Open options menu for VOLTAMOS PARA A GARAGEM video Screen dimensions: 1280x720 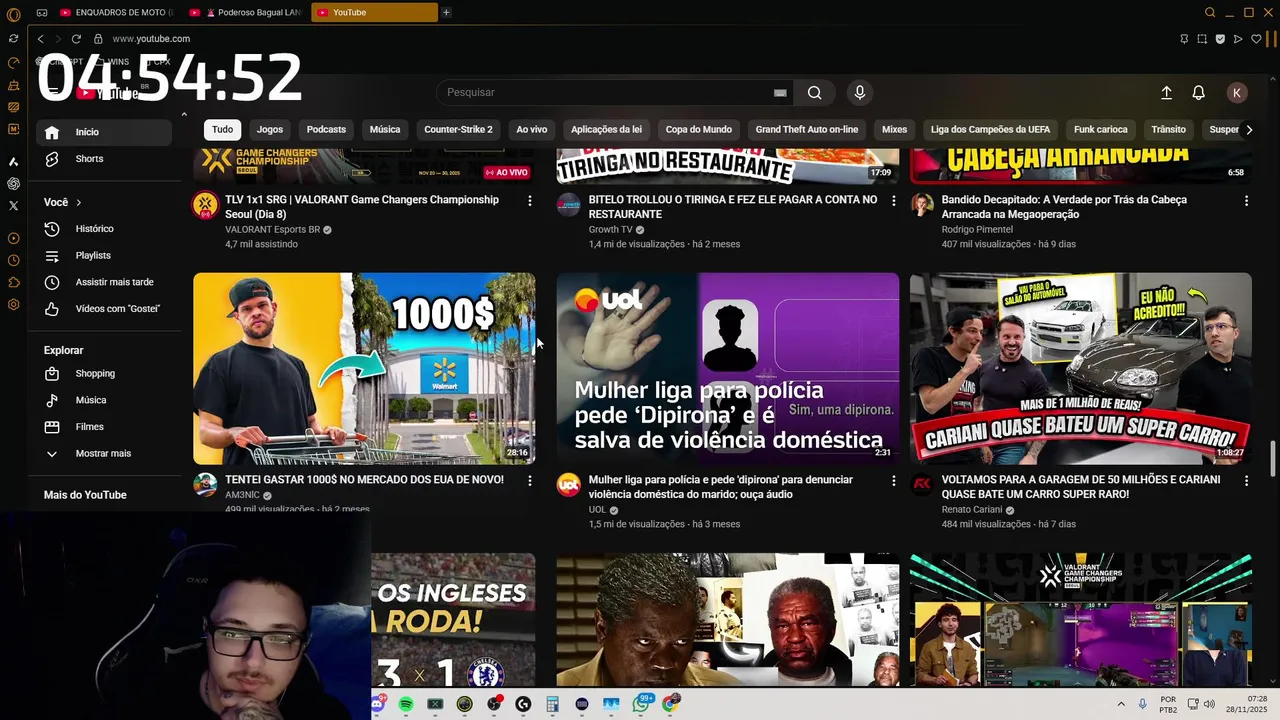(x=1246, y=481)
